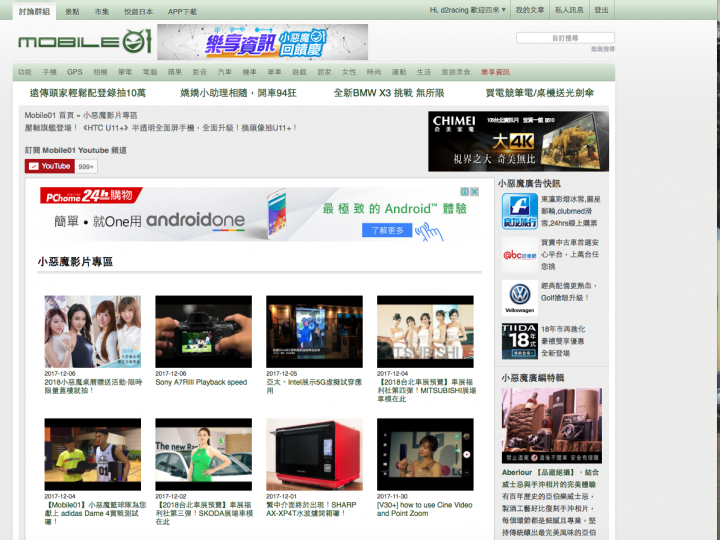The width and height of the screenshot is (720, 540).
Task: Select the APP下載 tab
Action: (x=182, y=11)
